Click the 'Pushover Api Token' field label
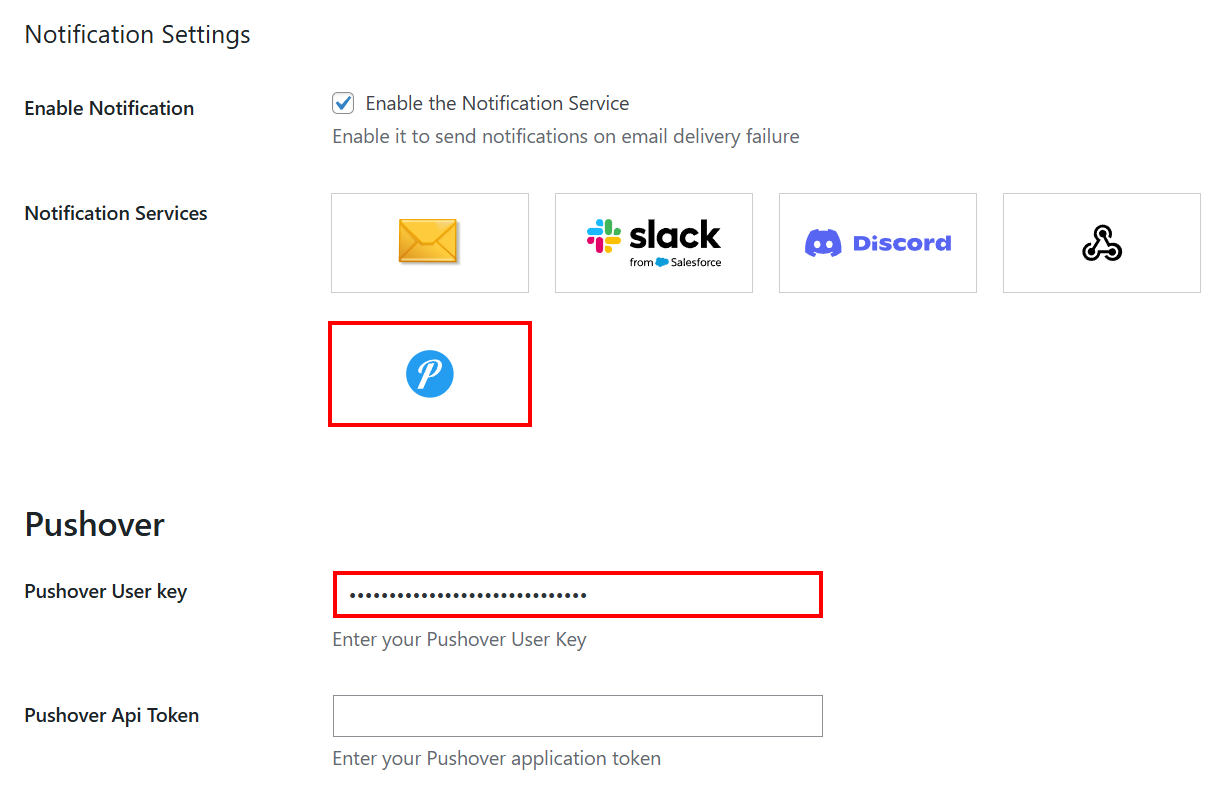 point(112,715)
